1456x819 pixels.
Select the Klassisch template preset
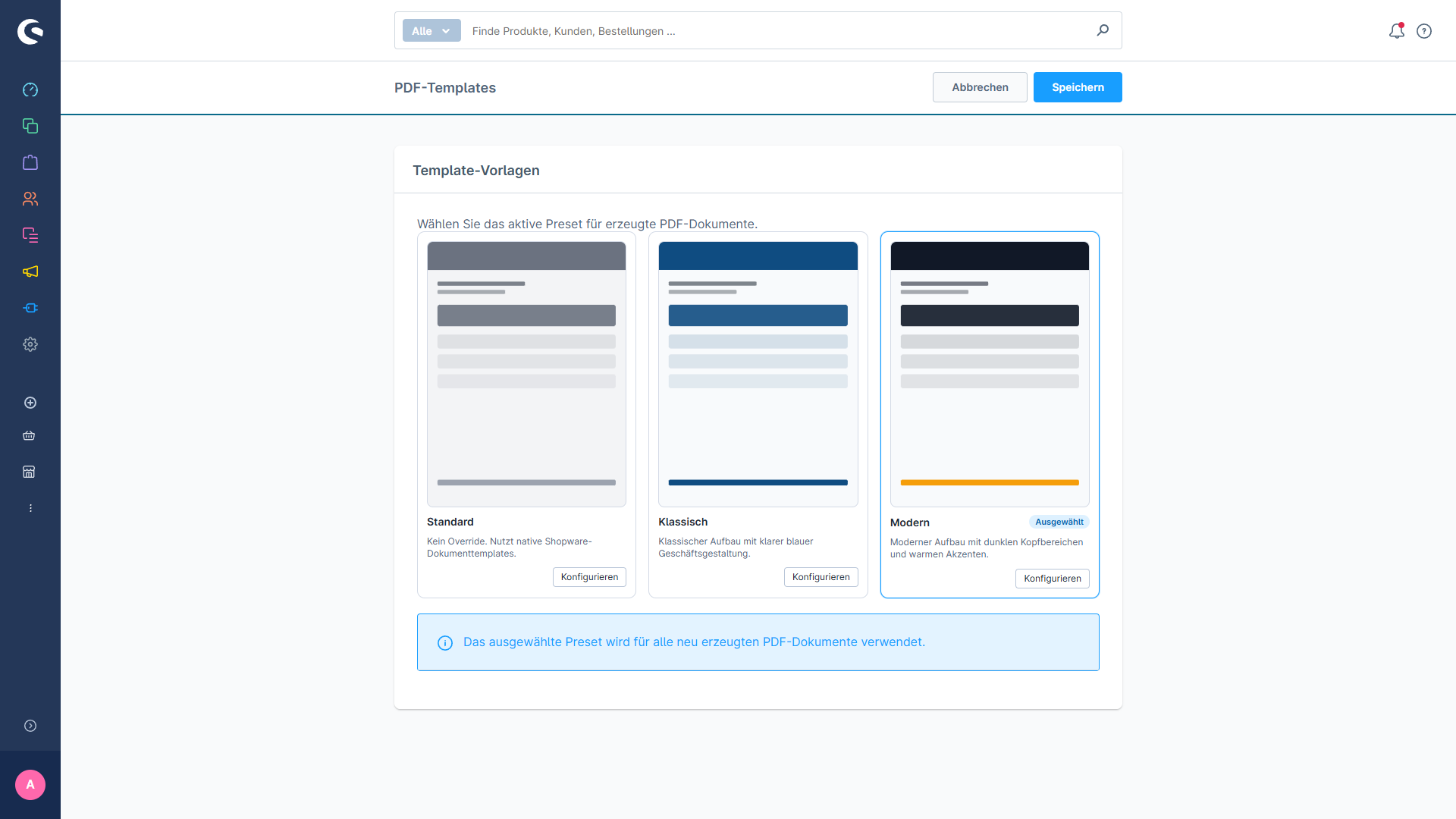(x=758, y=372)
